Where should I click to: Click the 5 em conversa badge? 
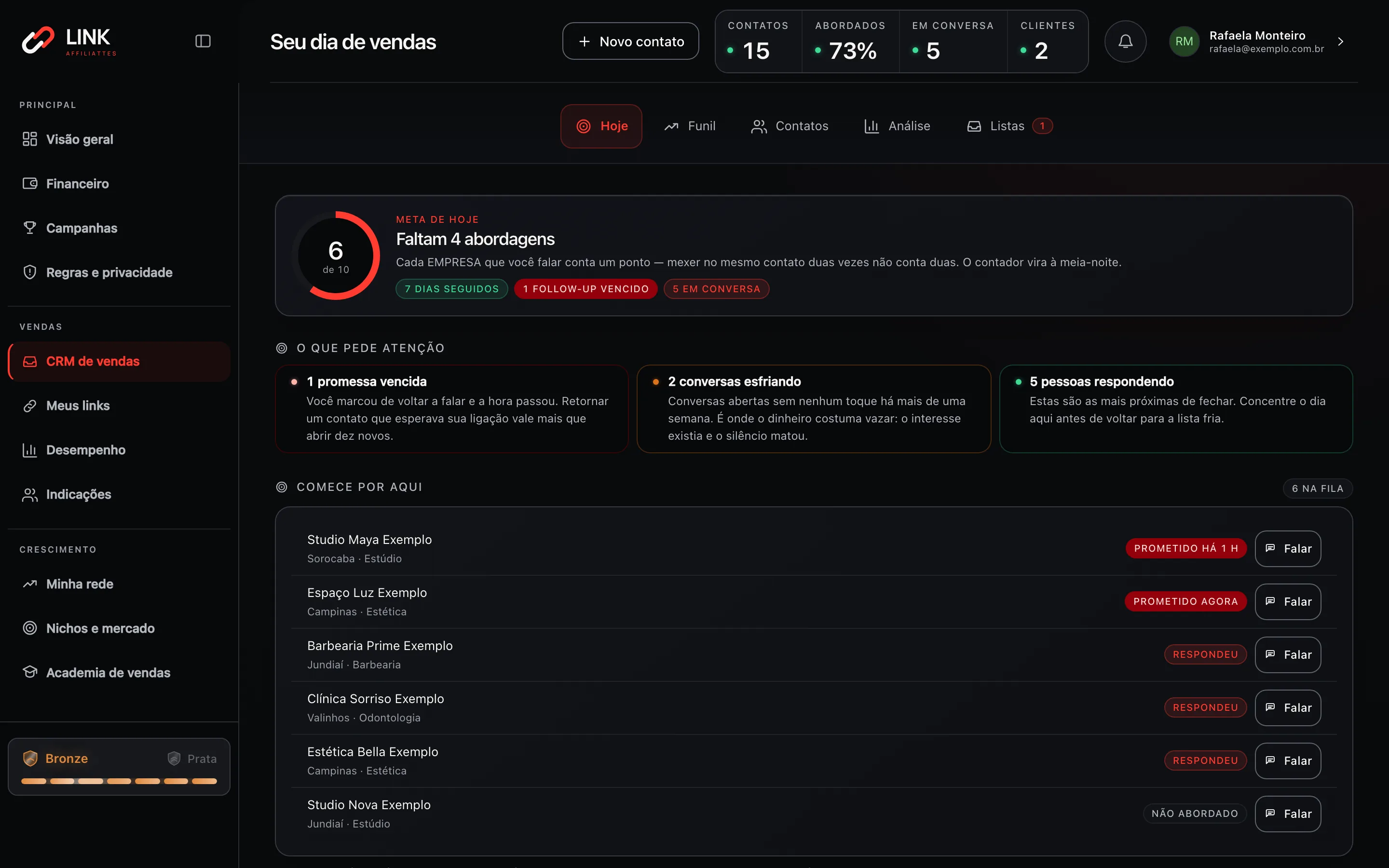tap(716, 289)
